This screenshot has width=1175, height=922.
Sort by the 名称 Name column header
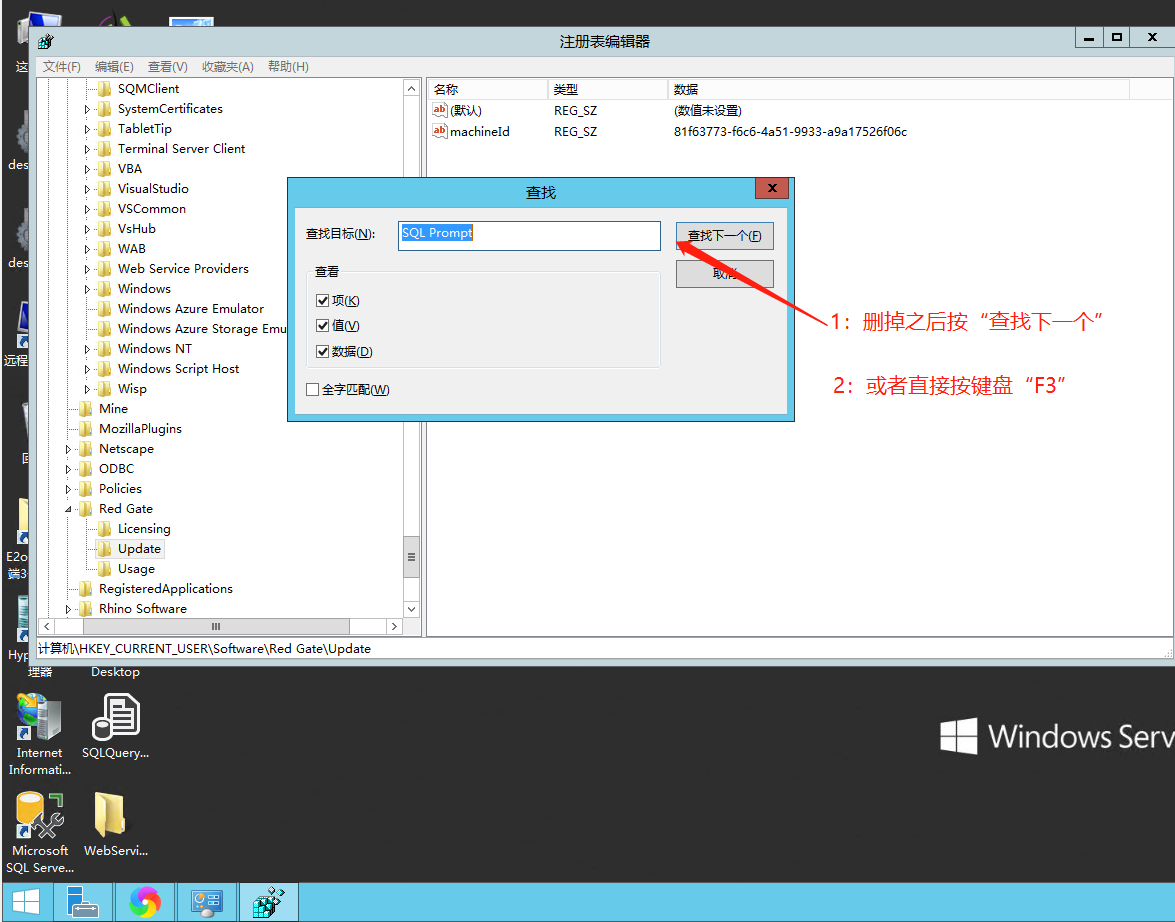[487, 89]
